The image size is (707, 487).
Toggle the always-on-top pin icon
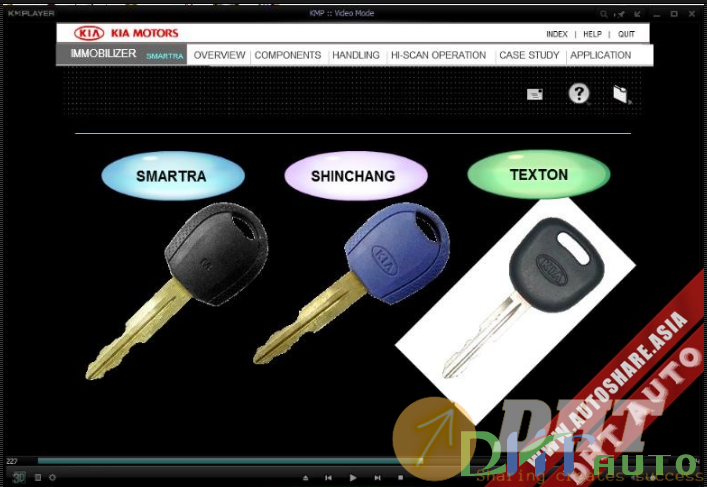pos(621,14)
